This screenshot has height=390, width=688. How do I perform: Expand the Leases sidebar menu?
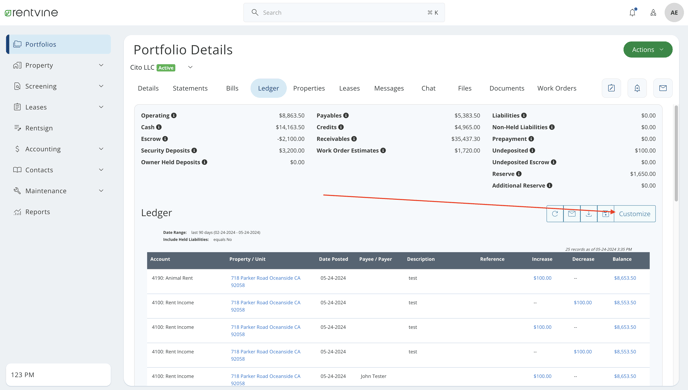tap(58, 107)
